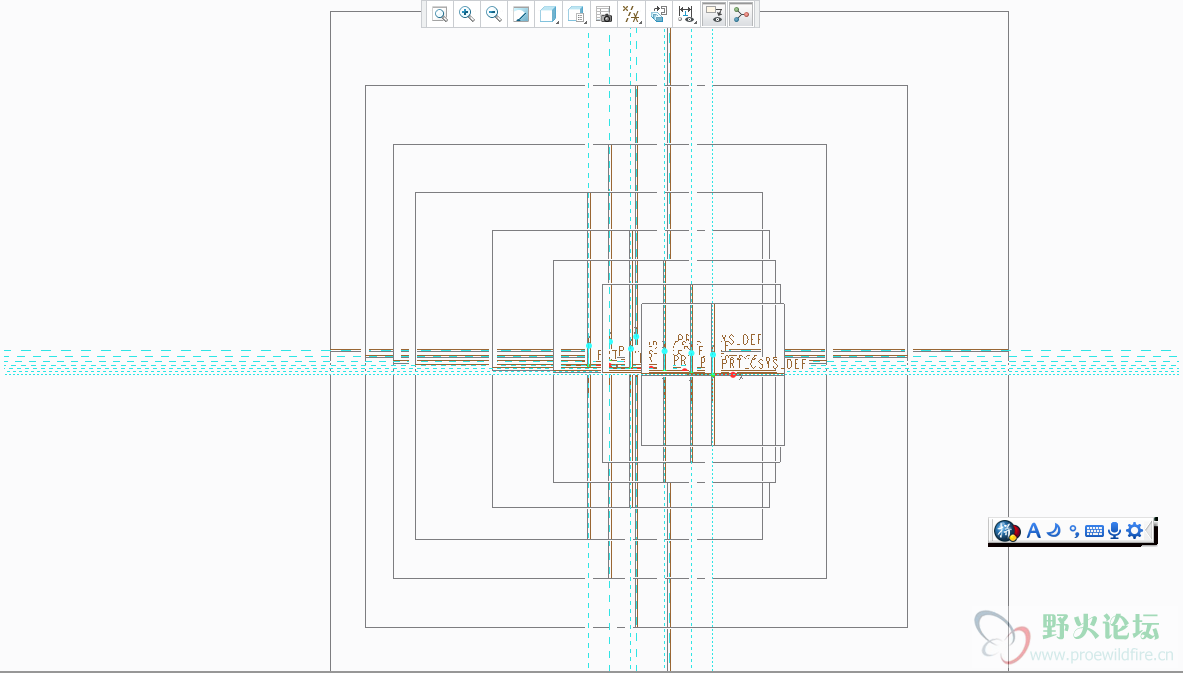Open the Datum Display Filters dropdown
Image resolution: width=1183 pixels, height=673 pixels.
[x=631, y=14]
